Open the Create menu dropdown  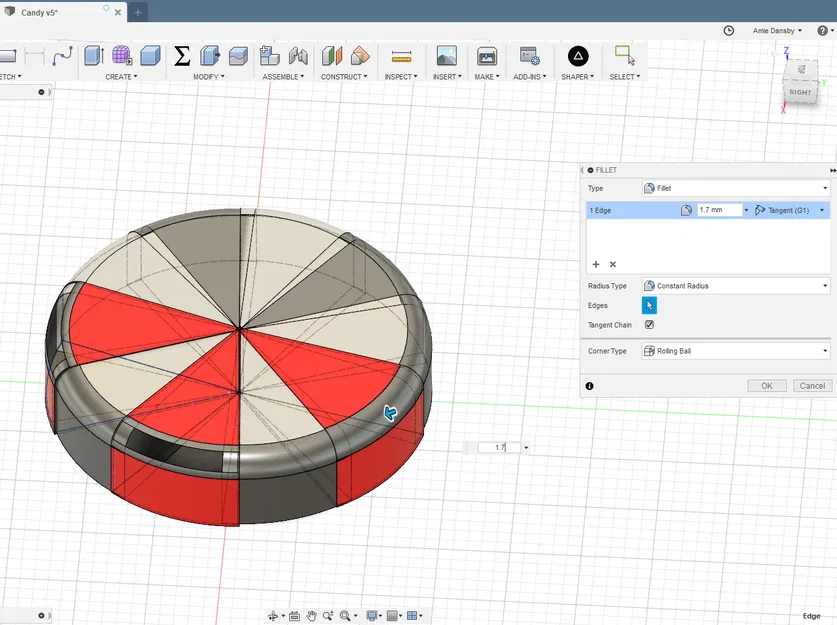click(119, 75)
